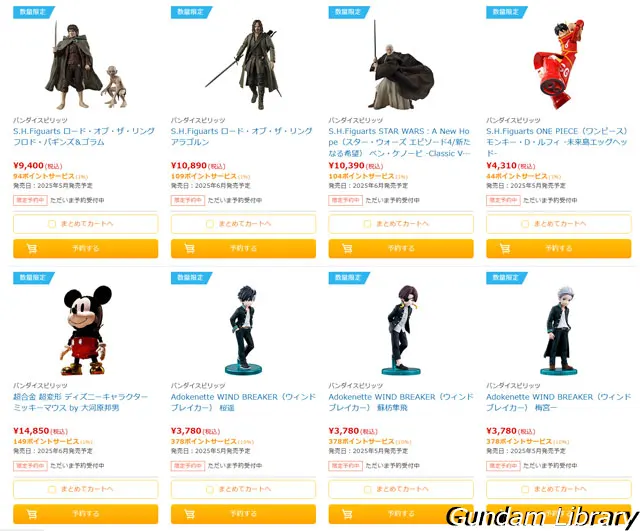This screenshot has width=640, height=531.
Task: Check まとめてカートへ box for Aragorn
Action: tap(210, 224)
